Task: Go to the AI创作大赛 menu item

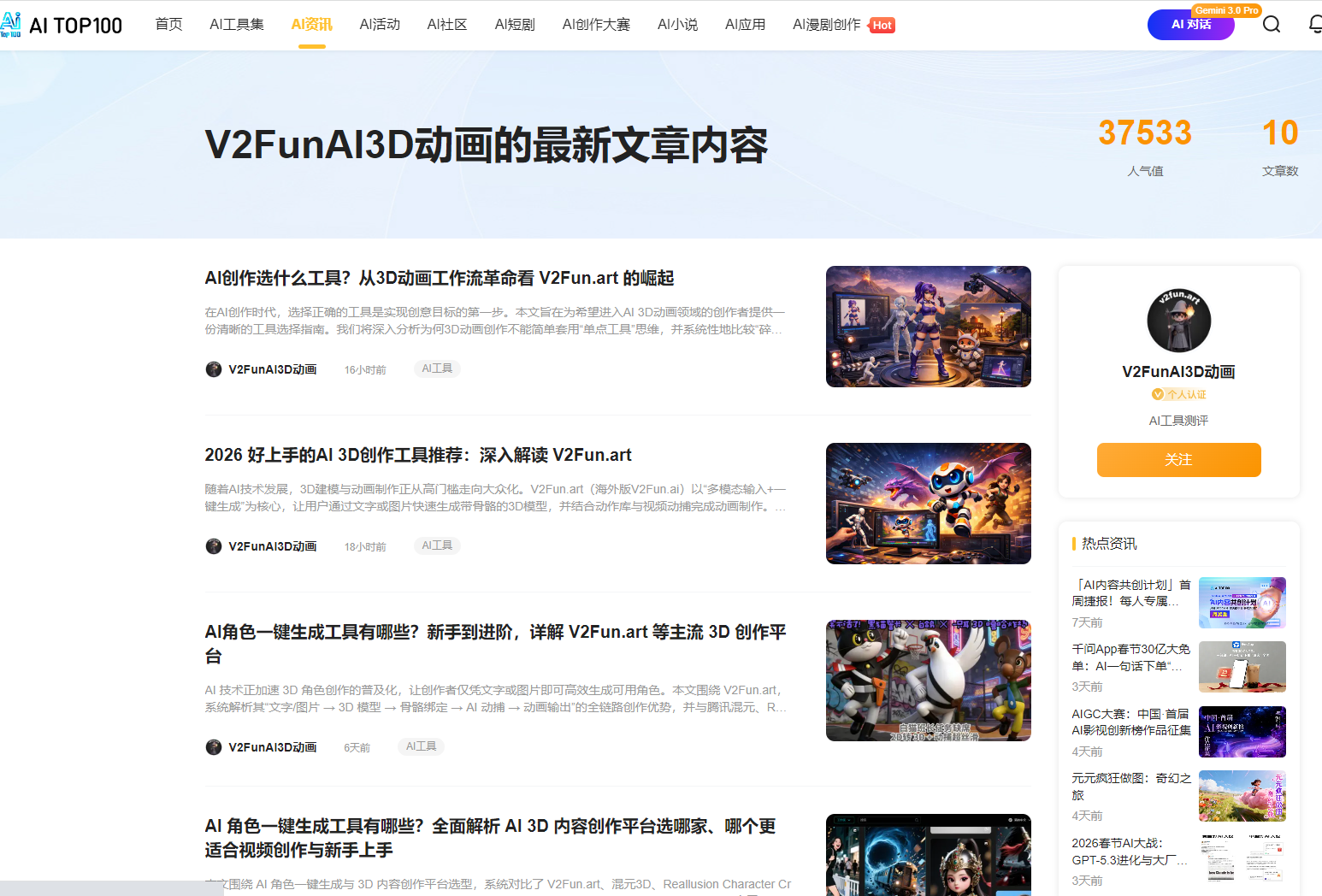Action: pyautogui.click(x=596, y=25)
